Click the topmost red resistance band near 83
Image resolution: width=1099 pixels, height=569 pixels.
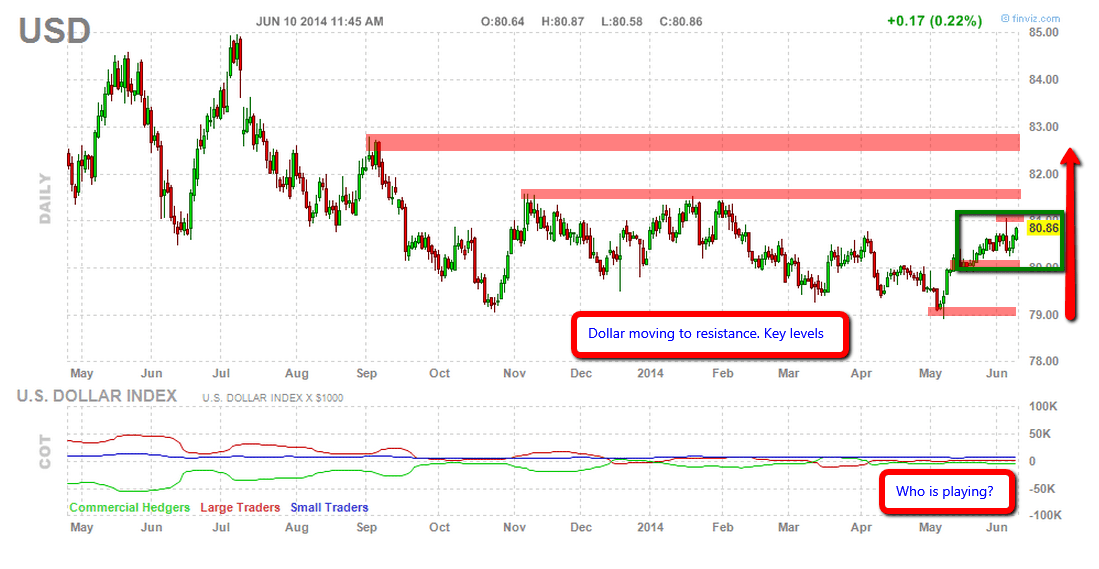tap(692, 142)
